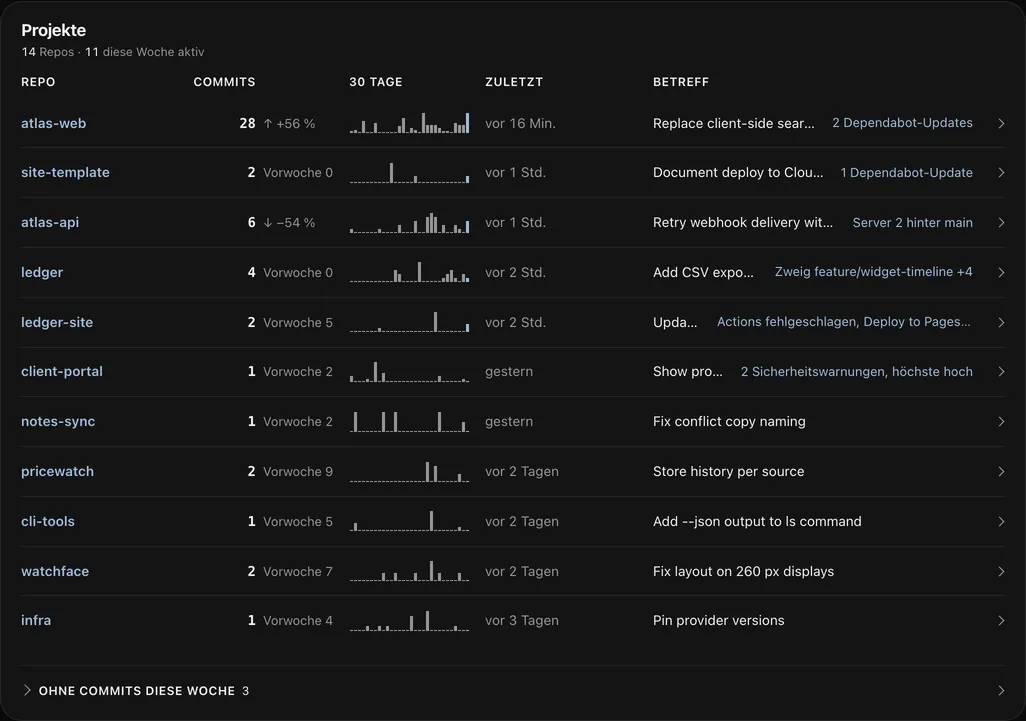The height and width of the screenshot is (721, 1026).
Task: Click the '2 Dependabot-Updates' badge on atlas-web
Action: pos(902,123)
